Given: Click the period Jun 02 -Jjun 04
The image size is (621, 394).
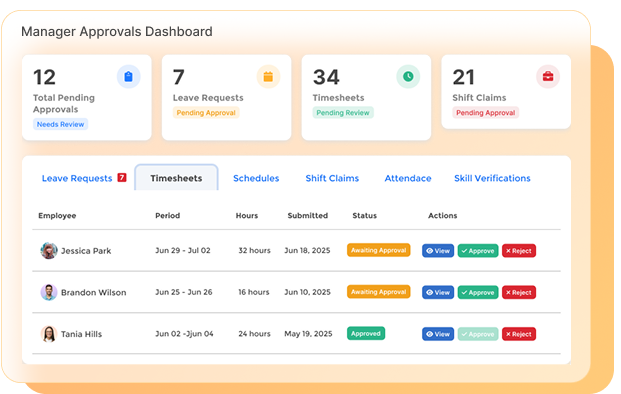Looking at the screenshot, I should [184, 333].
